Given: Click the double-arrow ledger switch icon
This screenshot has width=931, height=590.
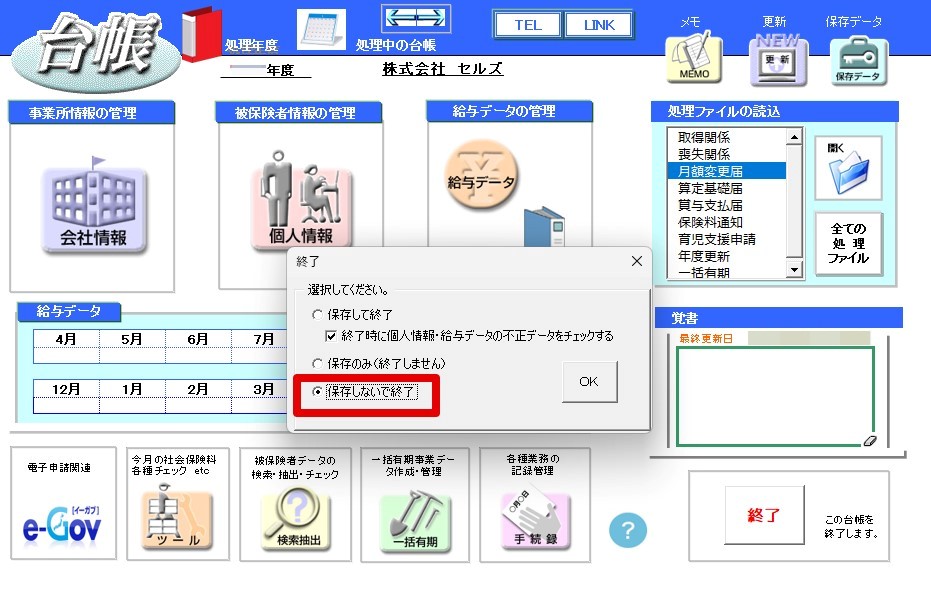Looking at the screenshot, I should [x=416, y=18].
